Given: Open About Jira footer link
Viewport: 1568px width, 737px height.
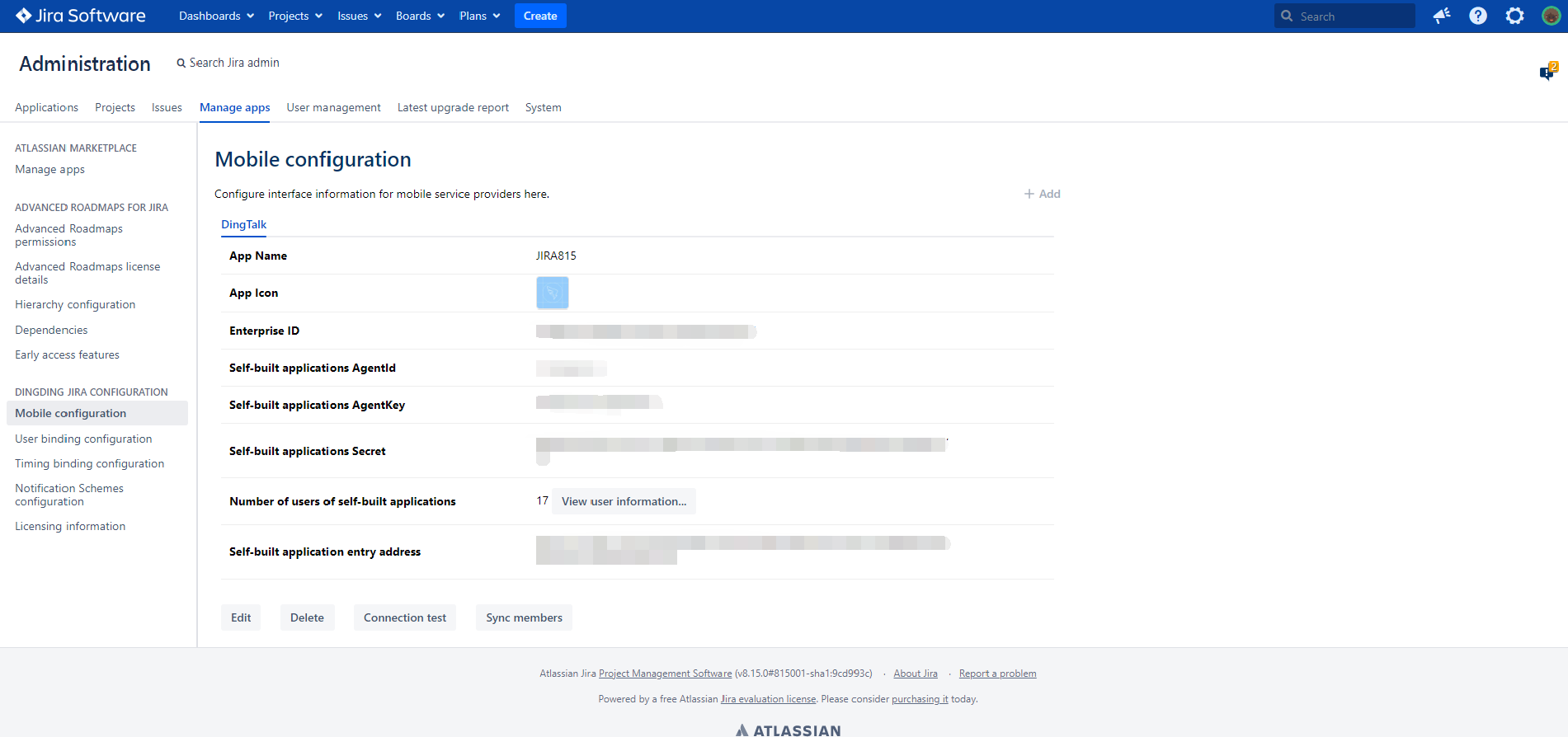Looking at the screenshot, I should point(916,674).
